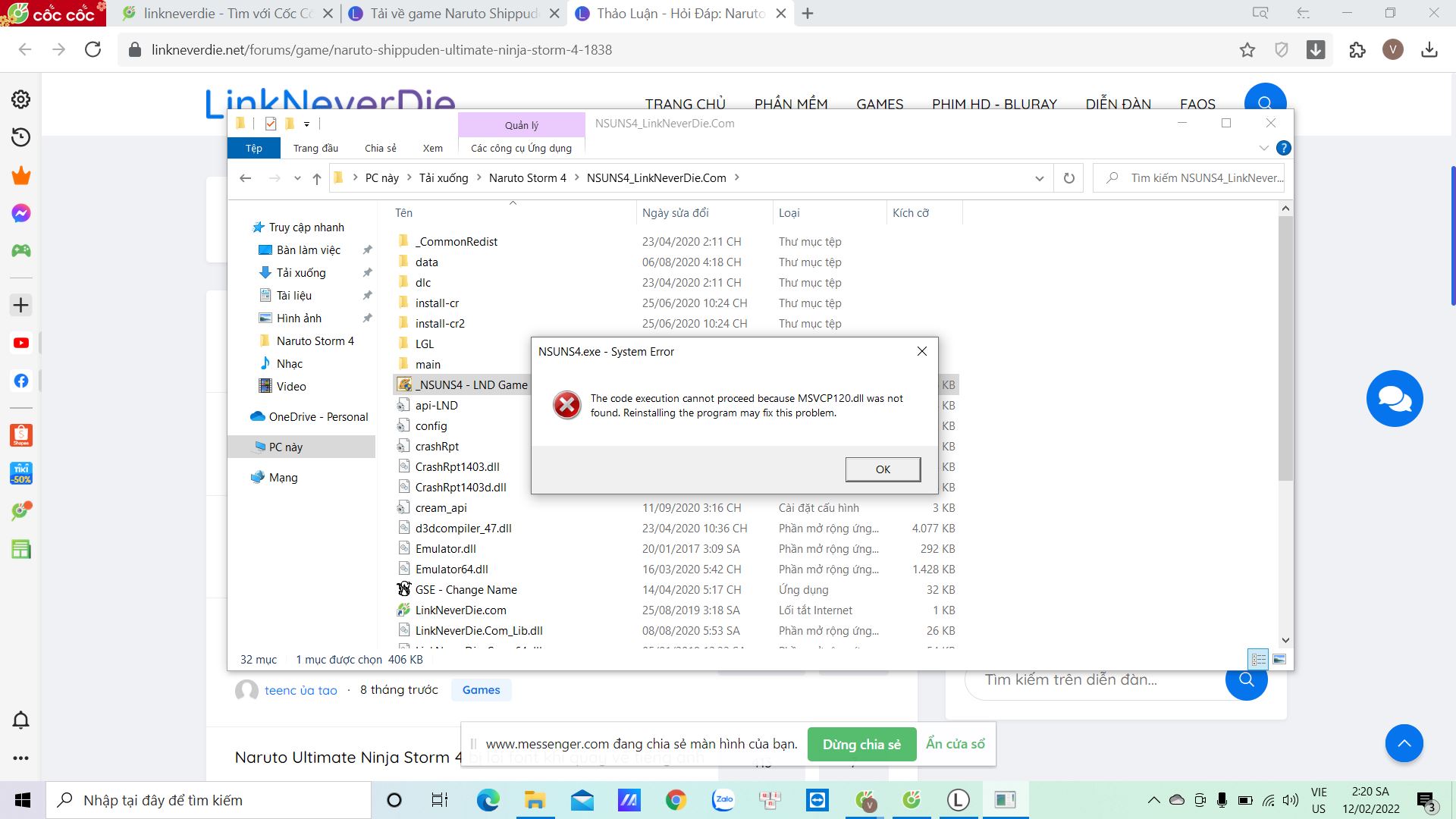
Task: Reload the page with the refresh icon
Action: tap(93, 49)
